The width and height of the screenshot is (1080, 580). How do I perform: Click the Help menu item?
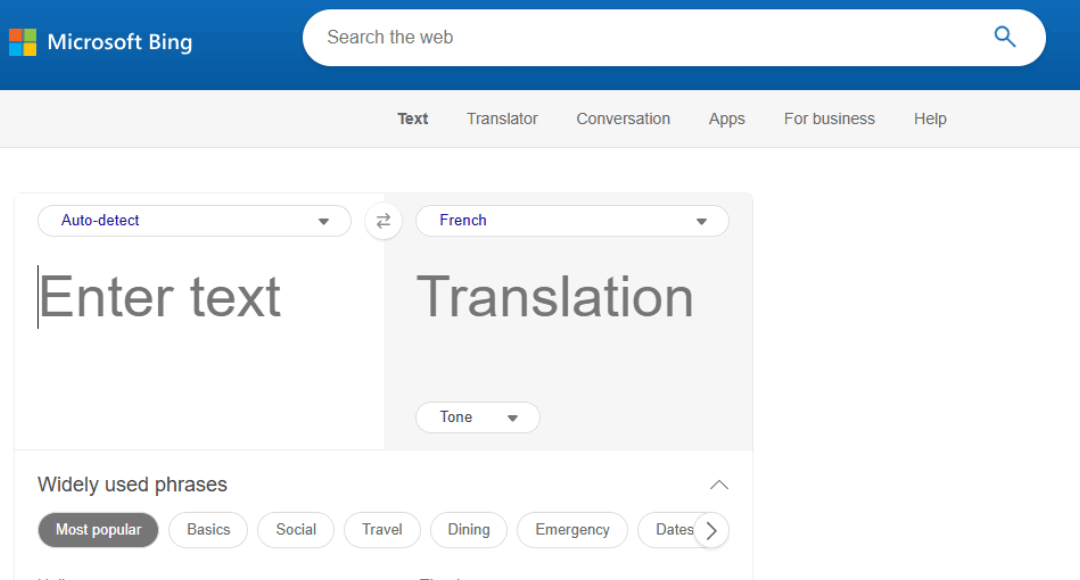930,118
